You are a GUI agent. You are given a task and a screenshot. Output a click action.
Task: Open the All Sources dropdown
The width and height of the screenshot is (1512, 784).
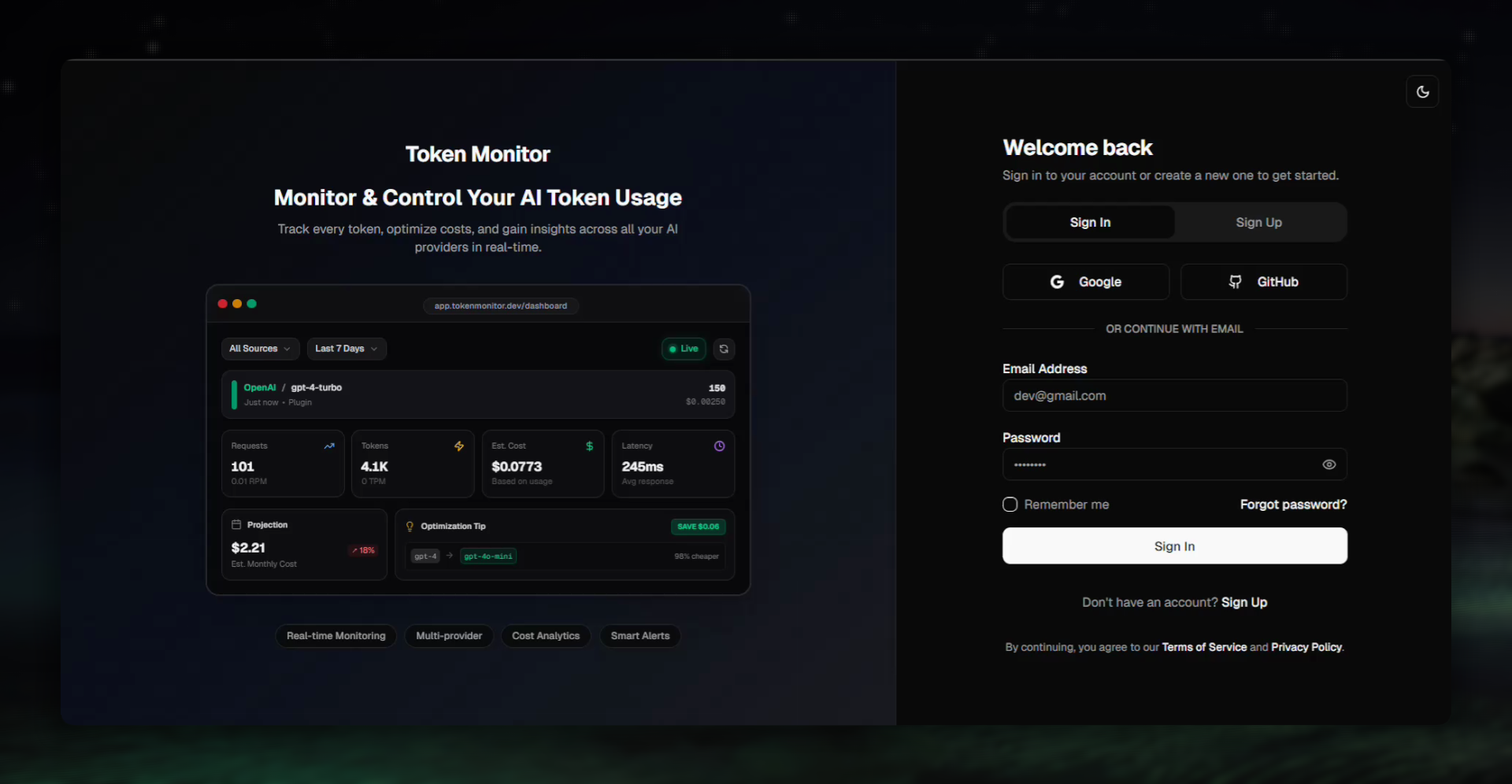coord(260,349)
